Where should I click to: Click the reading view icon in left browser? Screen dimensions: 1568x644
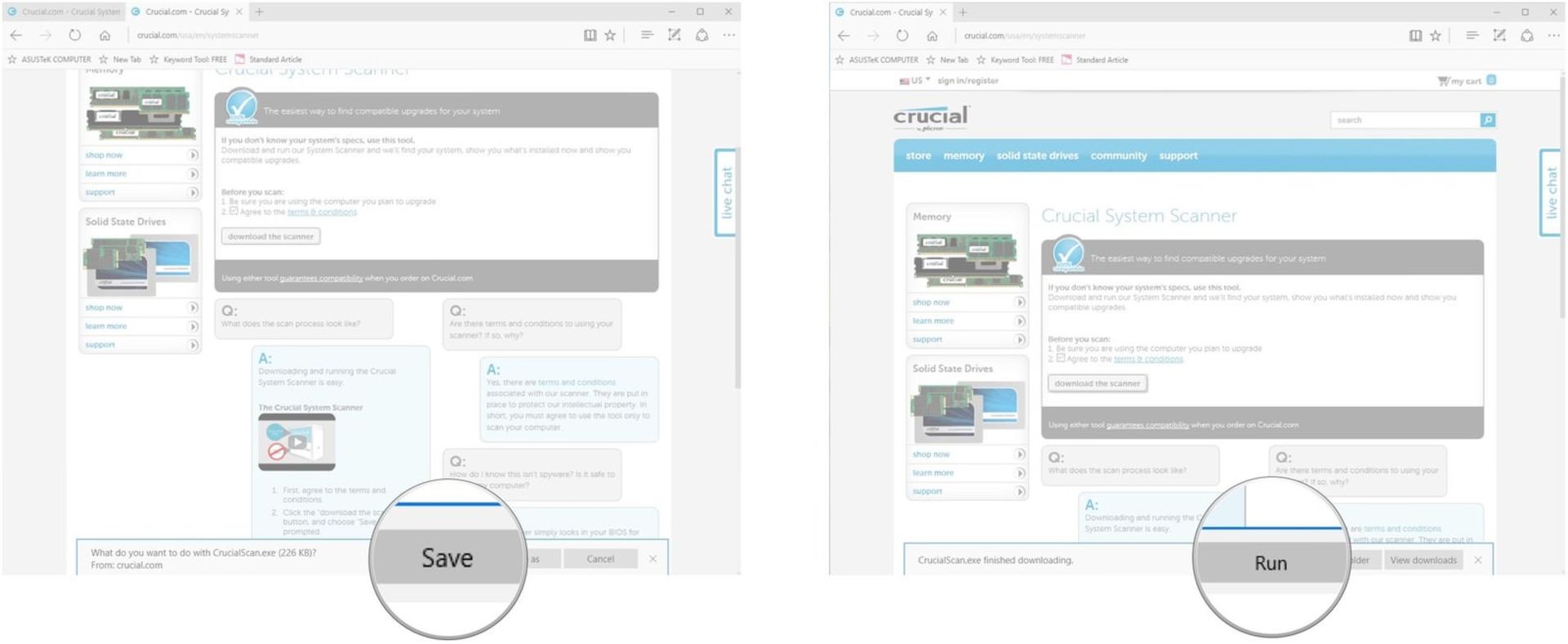(590, 35)
